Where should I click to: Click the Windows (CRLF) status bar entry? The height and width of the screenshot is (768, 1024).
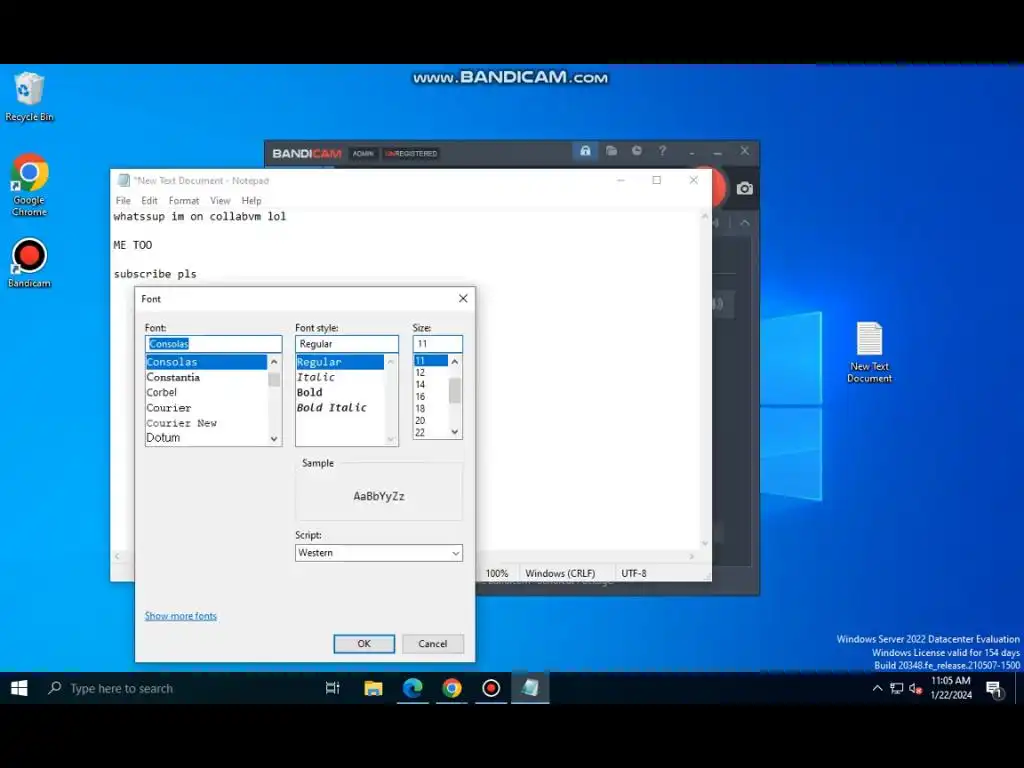560,573
